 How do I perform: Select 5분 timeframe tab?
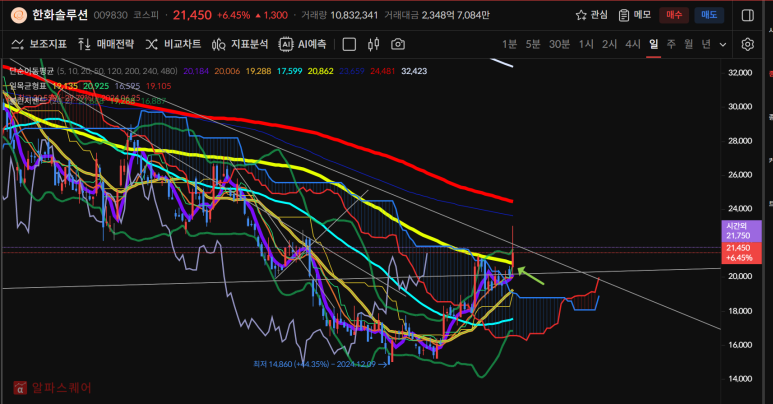coord(533,44)
